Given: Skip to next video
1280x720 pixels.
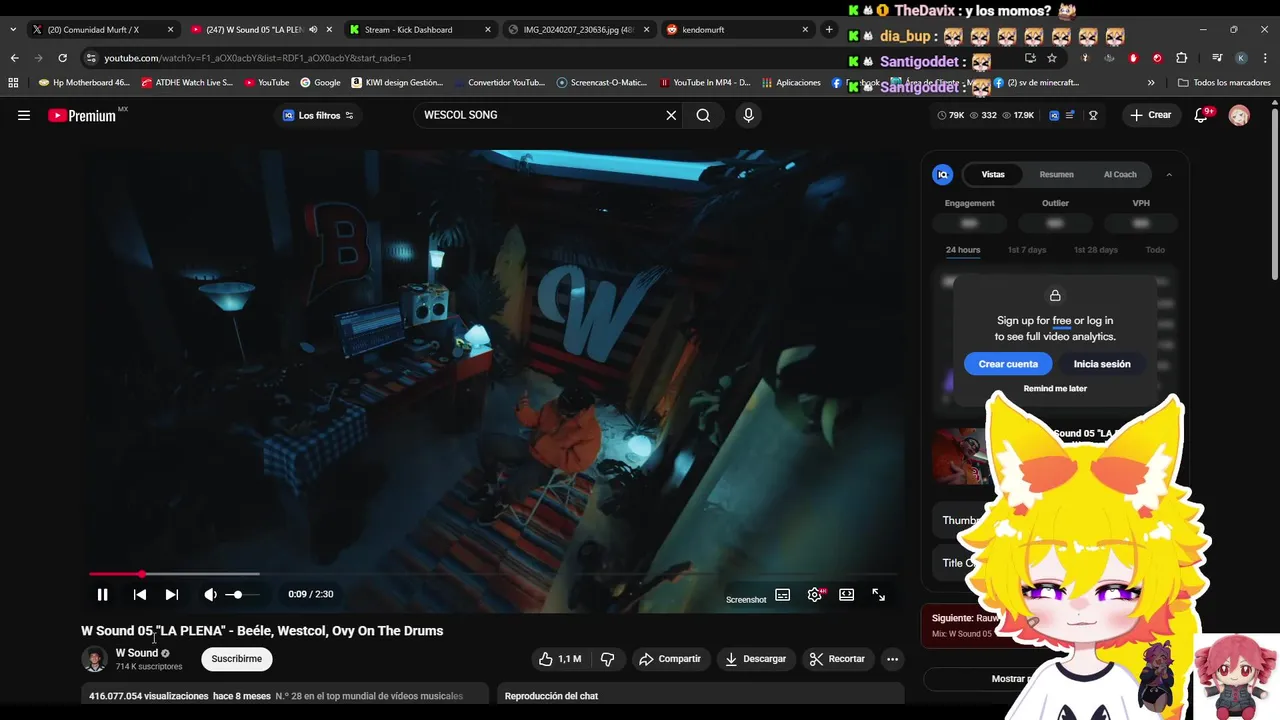Looking at the screenshot, I should (172, 594).
